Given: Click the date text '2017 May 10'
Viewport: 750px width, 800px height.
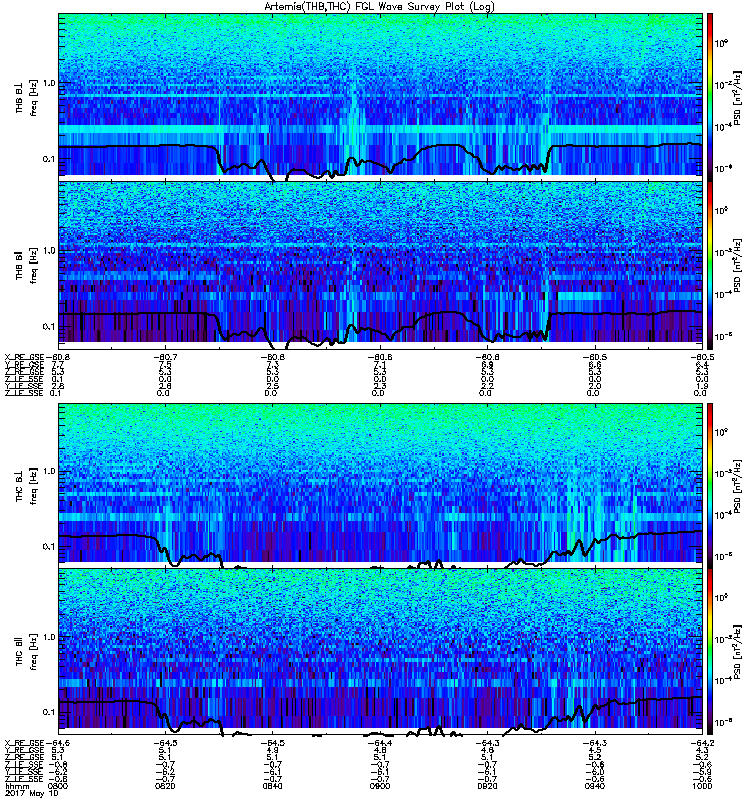Looking at the screenshot, I should 32,794.
